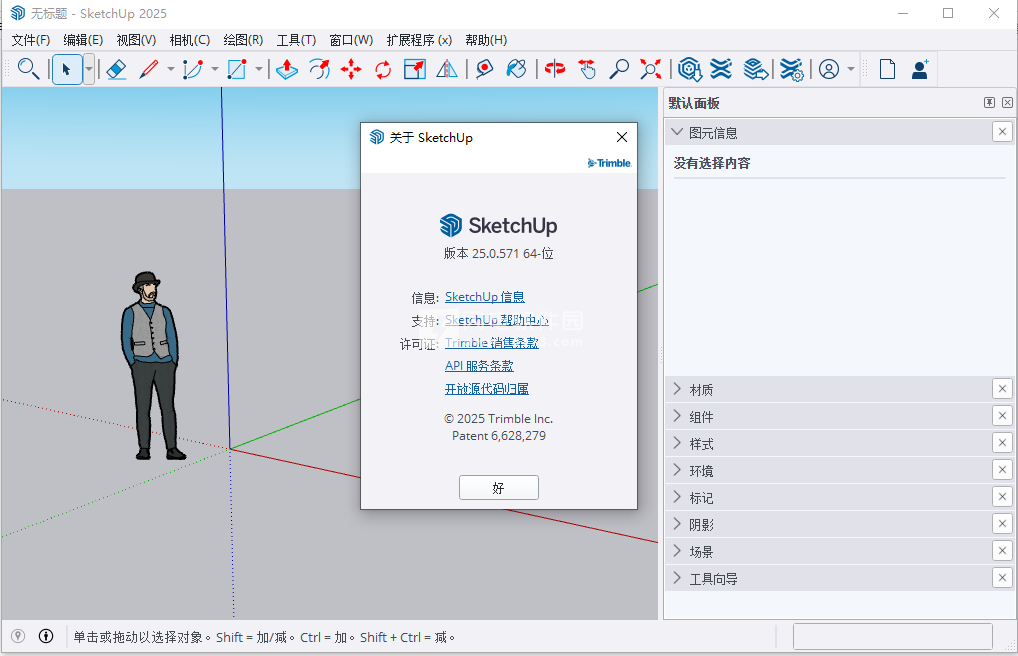1018x656 pixels.
Task: Click the measurements box in status bar
Action: (x=893, y=637)
